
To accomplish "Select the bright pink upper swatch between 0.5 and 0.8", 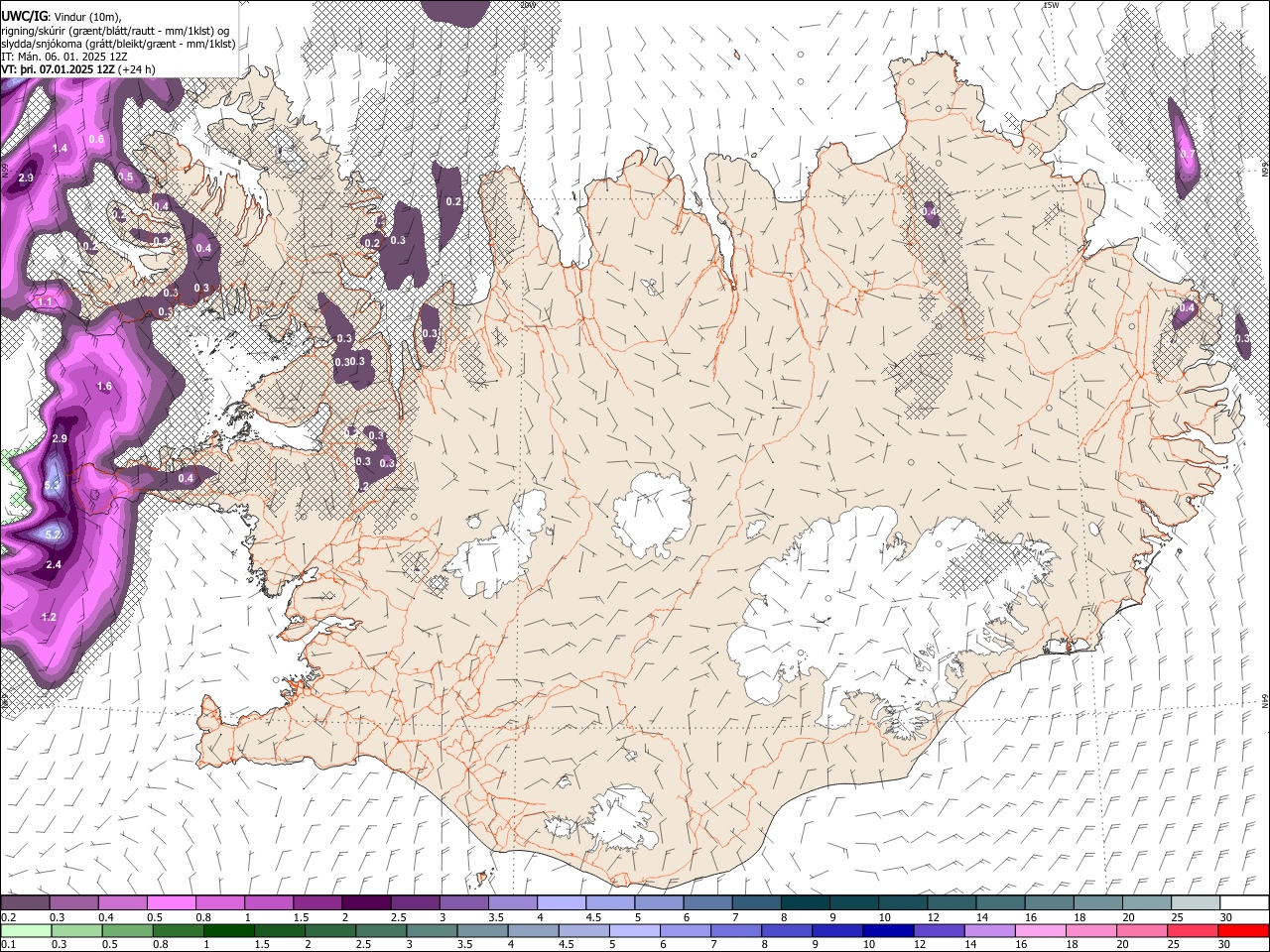I will click(171, 903).
